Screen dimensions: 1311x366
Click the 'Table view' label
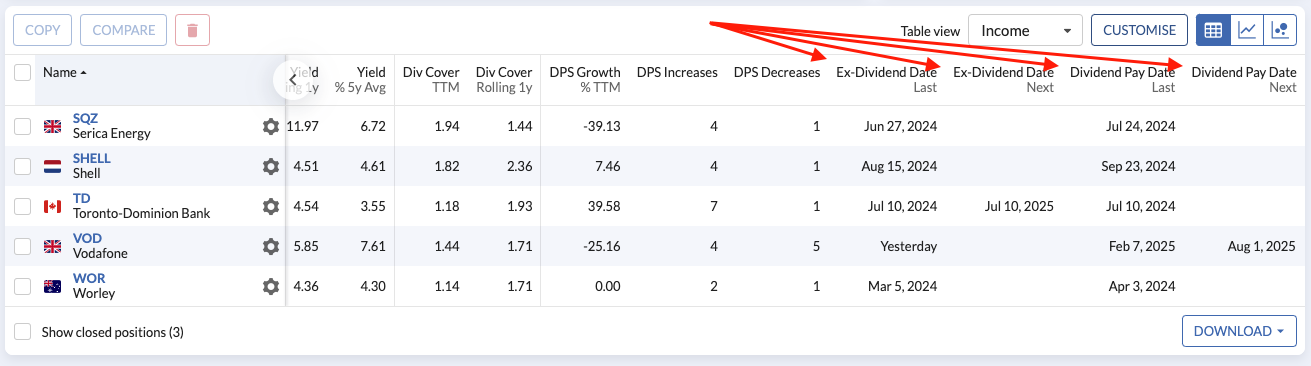point(930,30)
